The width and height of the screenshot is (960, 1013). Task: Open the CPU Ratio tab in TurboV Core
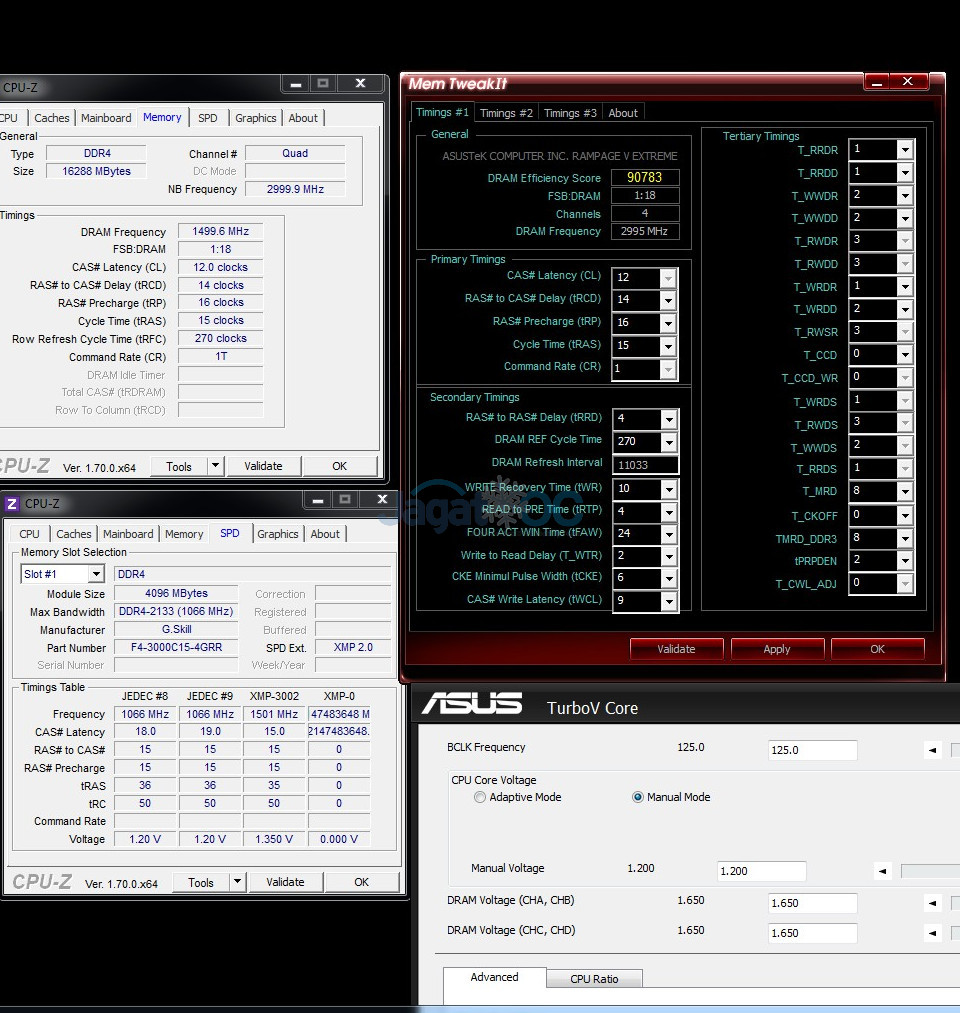pyautogui.click(x=594, y=979)
